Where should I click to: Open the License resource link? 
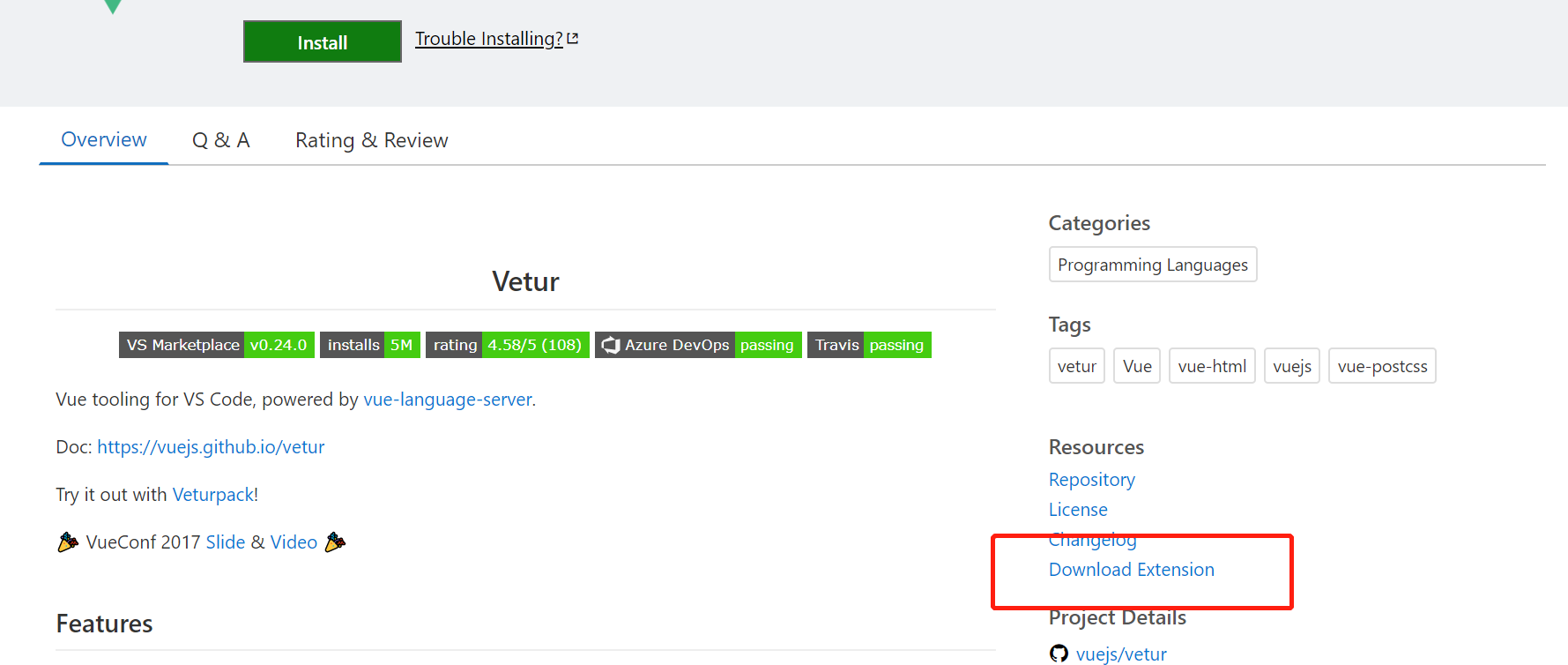tap(1078, 510)
